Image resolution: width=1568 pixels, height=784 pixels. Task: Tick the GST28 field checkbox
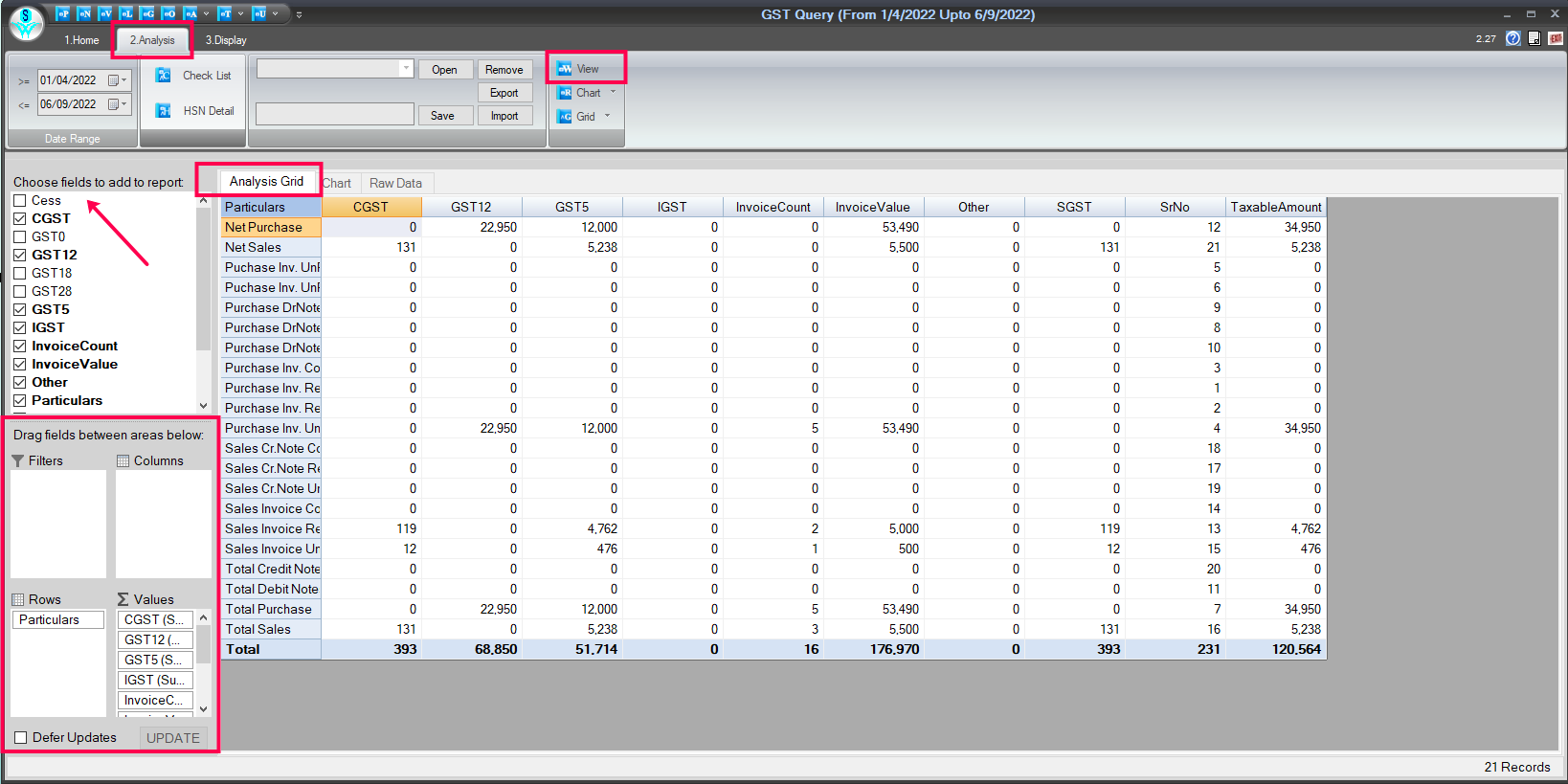click(x=19, y=291)
